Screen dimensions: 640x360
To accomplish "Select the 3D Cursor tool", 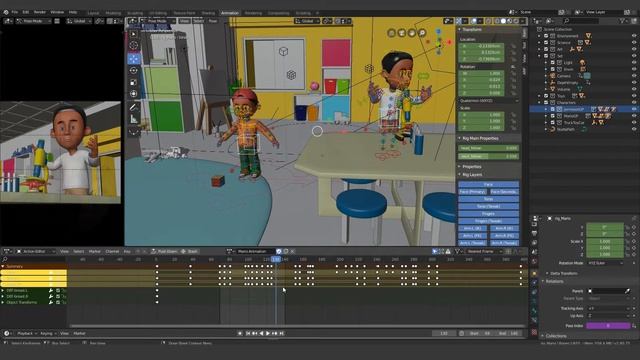I will tap(133, 45).
